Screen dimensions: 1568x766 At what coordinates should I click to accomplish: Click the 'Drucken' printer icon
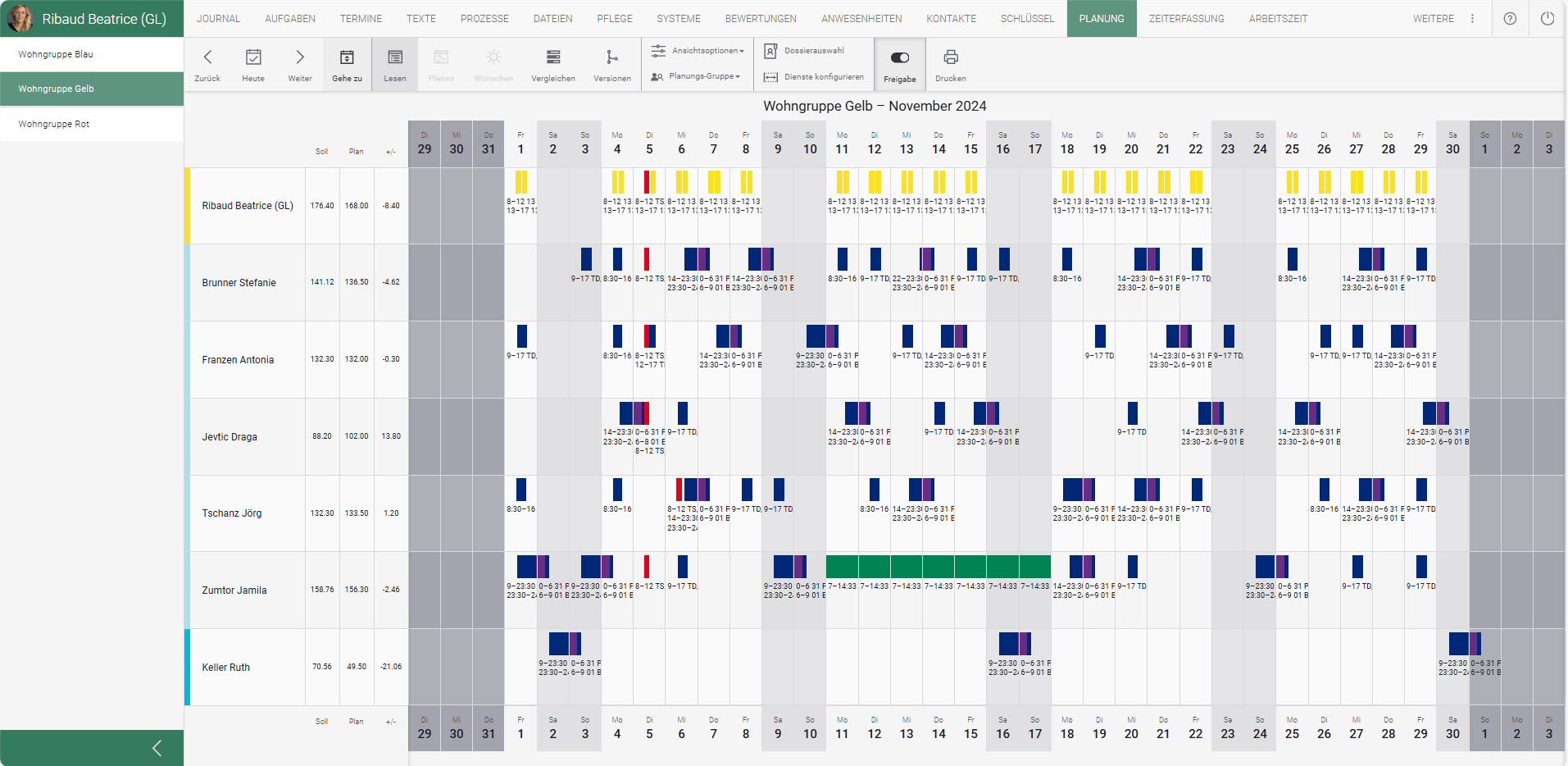[x=950, y=57]
